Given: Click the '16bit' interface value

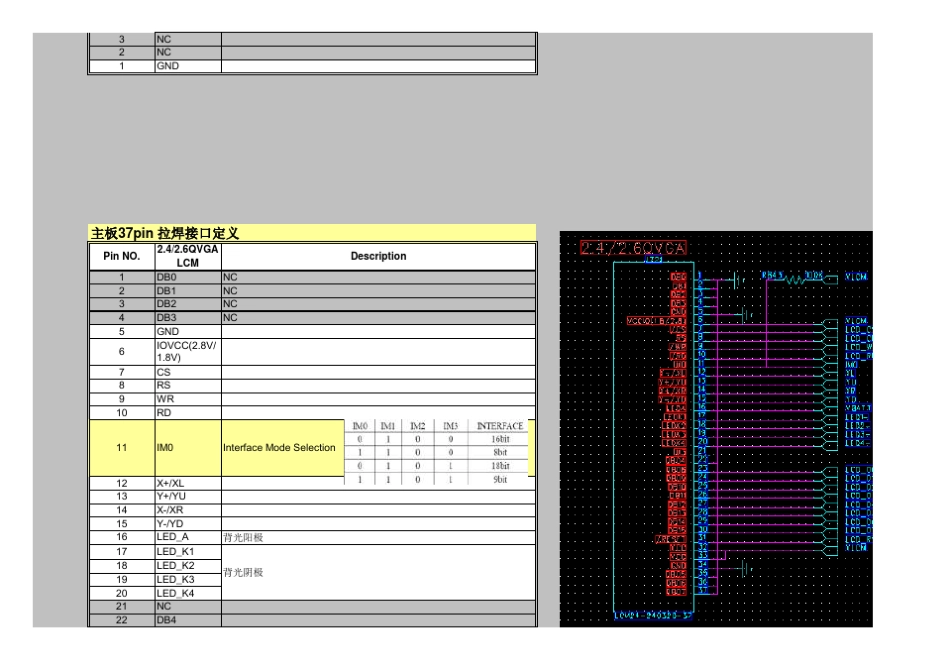Looking at the screenshot, I should [500, 439].
